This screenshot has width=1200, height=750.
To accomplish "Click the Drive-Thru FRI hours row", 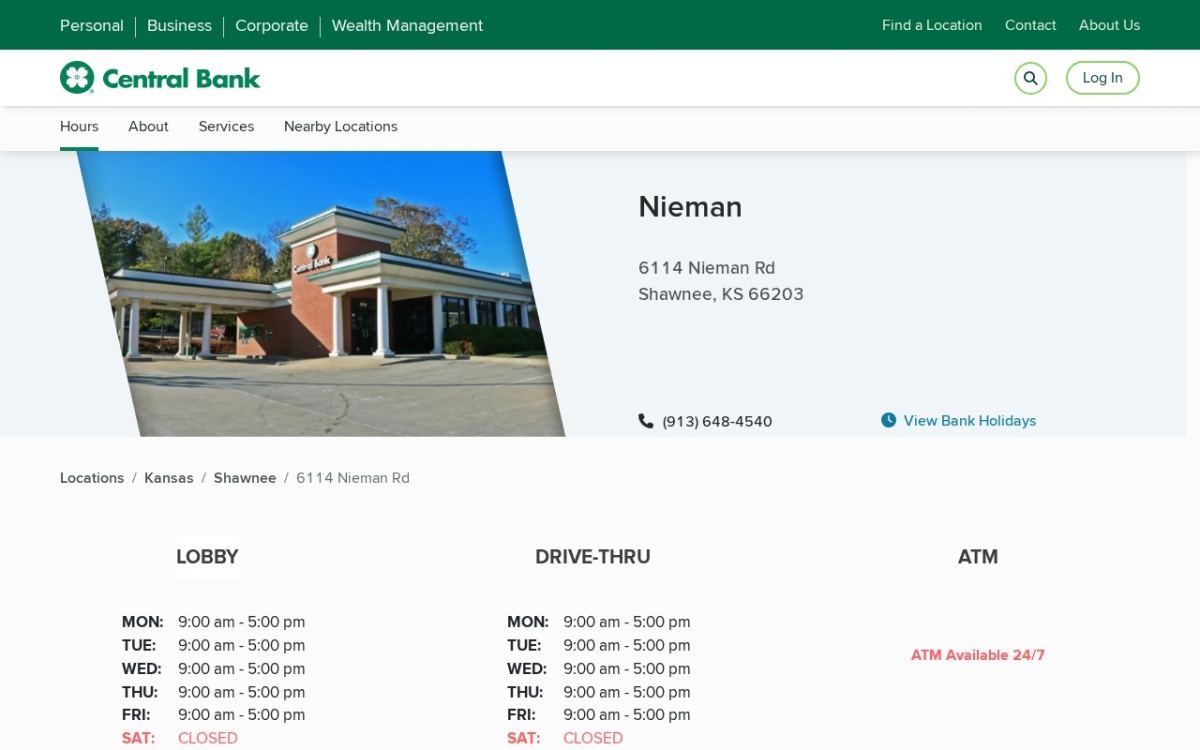I will point(599,715).
